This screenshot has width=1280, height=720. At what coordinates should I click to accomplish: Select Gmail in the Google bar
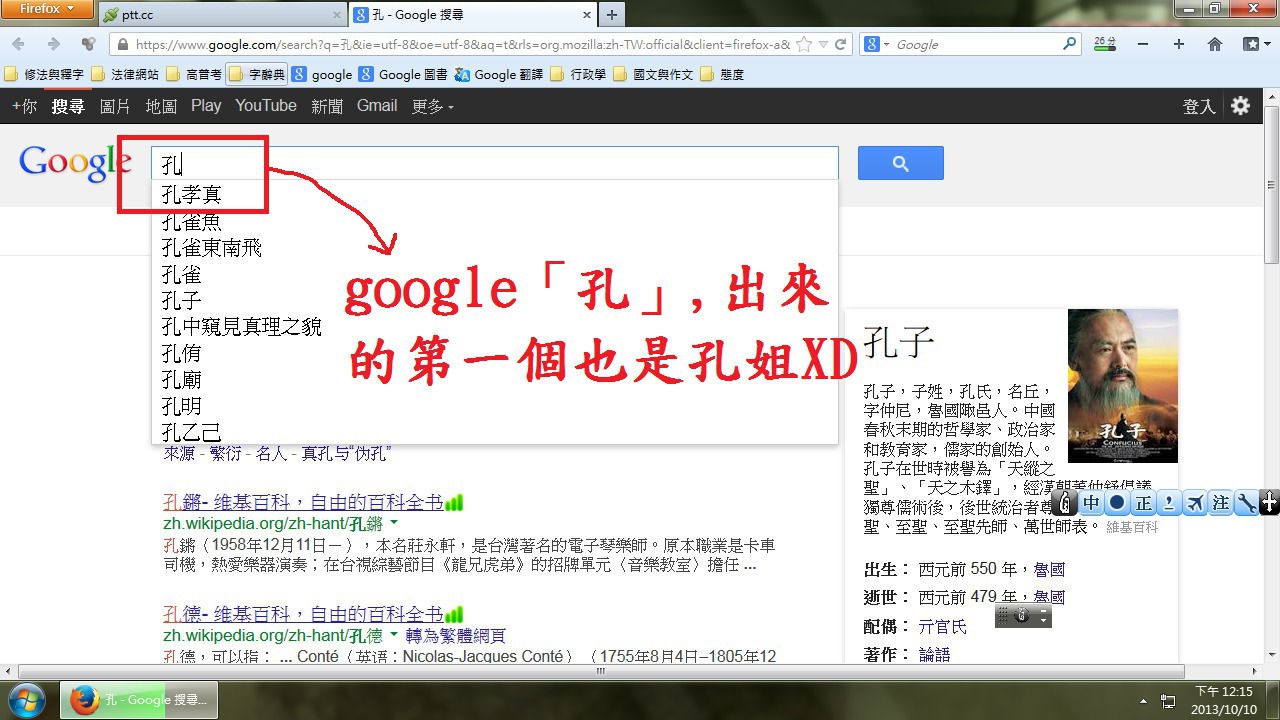[377, 106]
